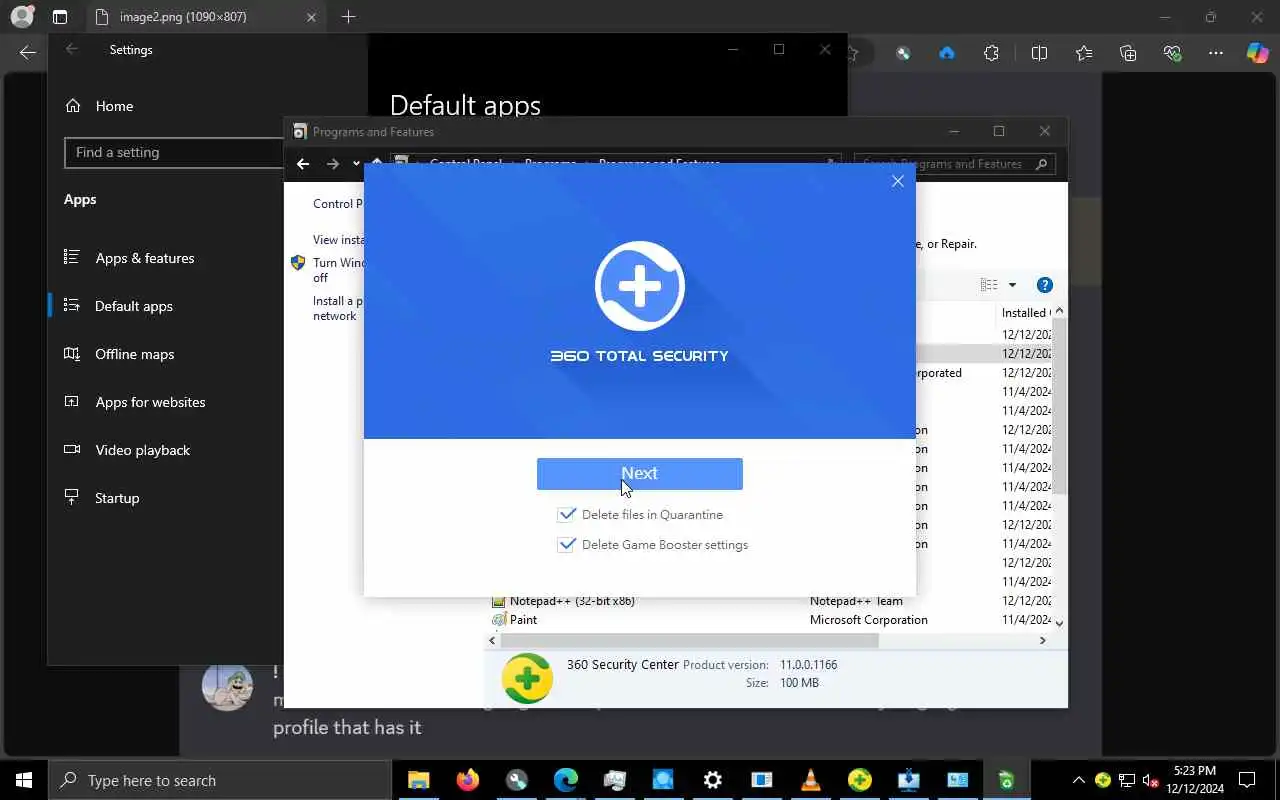
Task: Click the horizontal scrollbar left arrow
Action: click(492, 640)
